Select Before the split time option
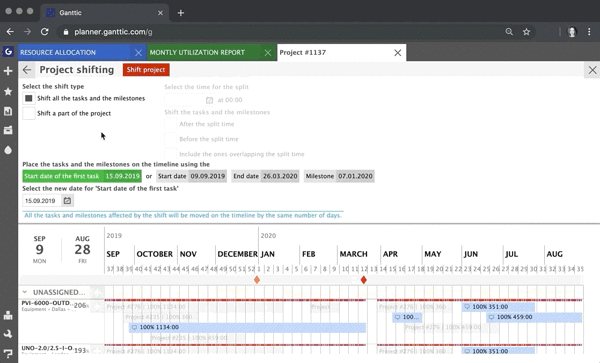 pos(171,139)
